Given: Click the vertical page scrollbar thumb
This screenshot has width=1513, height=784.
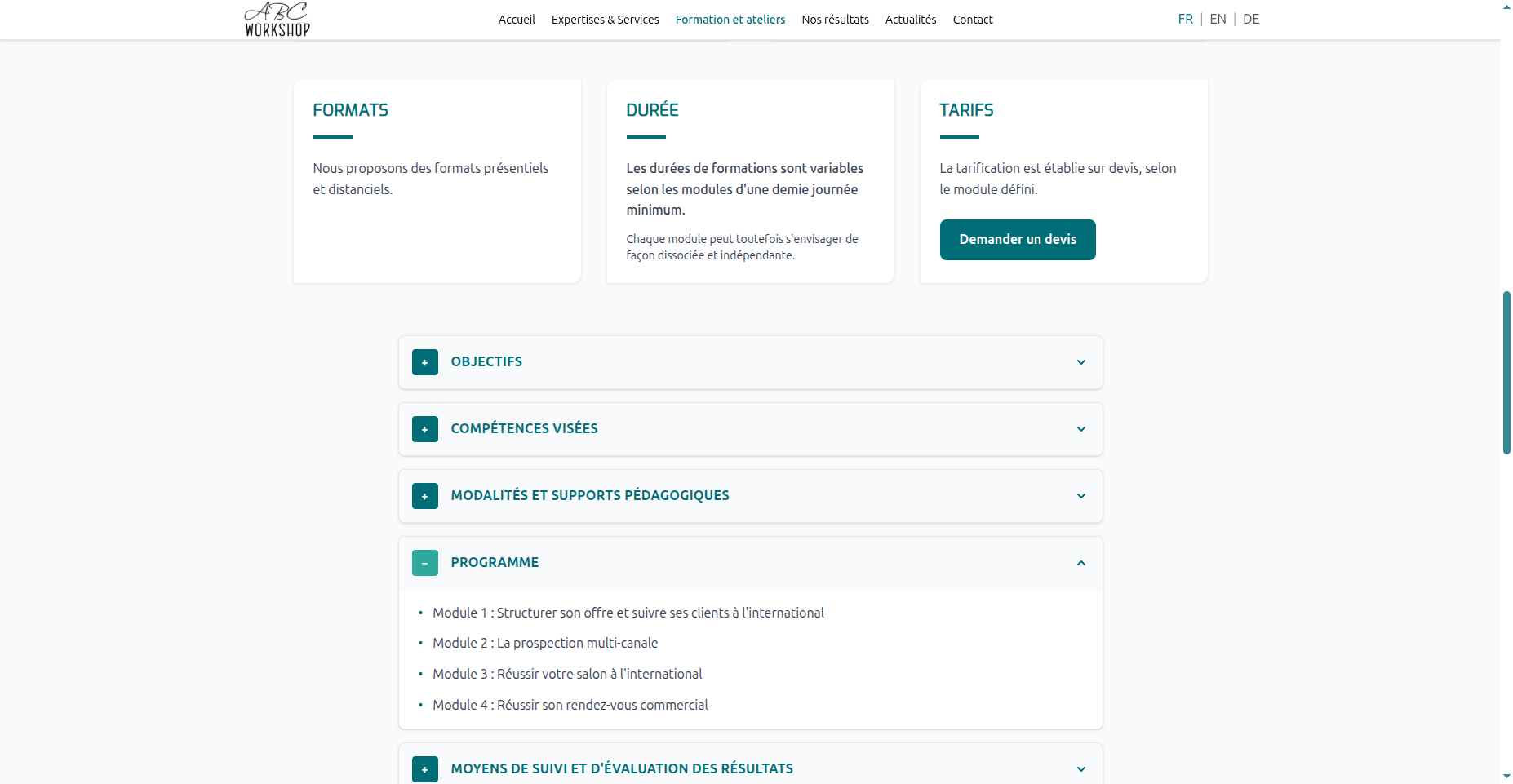Looking at the screenshot, I should coord(1506,372).
